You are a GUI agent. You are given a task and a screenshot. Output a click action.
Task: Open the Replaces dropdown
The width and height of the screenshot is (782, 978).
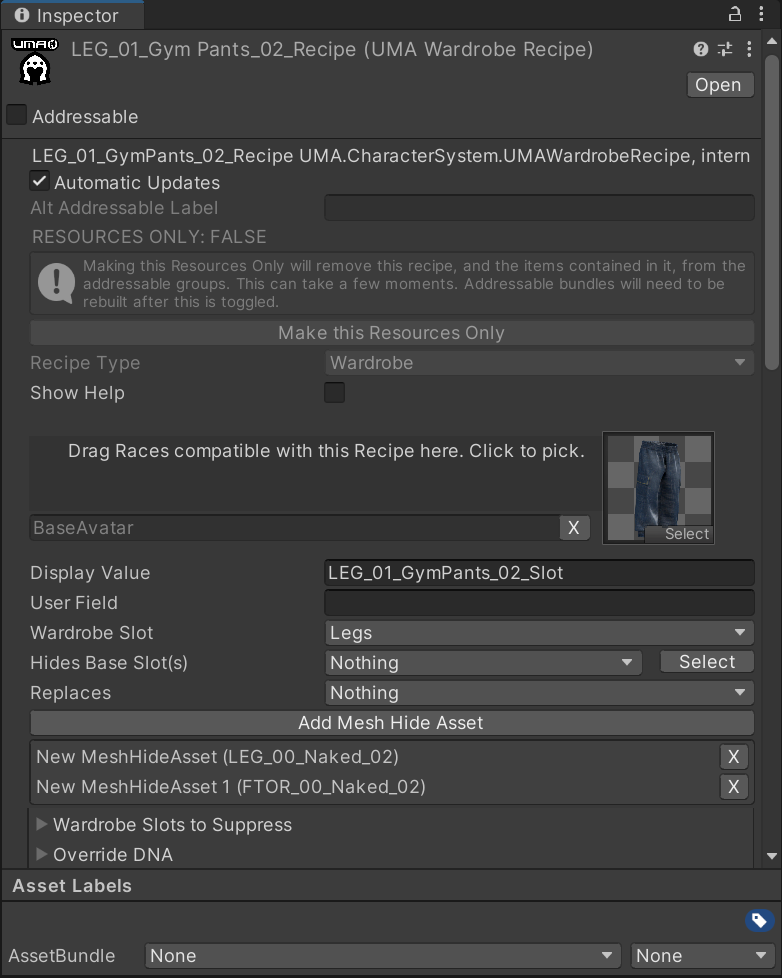pos(539,692)
